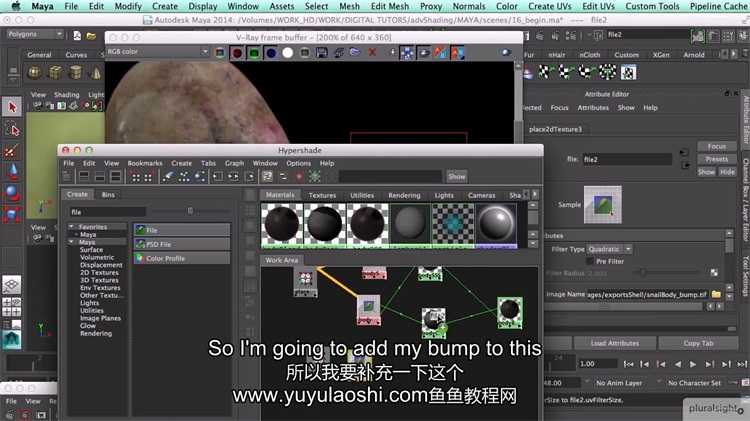Open place2dTexture3 tab in Attribute Editor

pos(555,129)
